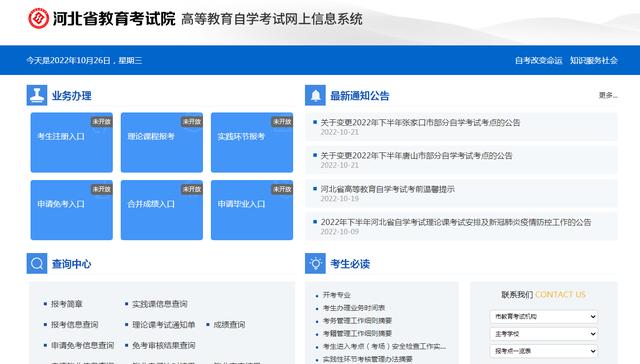Viewport: 640px width, 364px height.
Task: Open the 申请免考入口 tile
Action: coord(71,210)
